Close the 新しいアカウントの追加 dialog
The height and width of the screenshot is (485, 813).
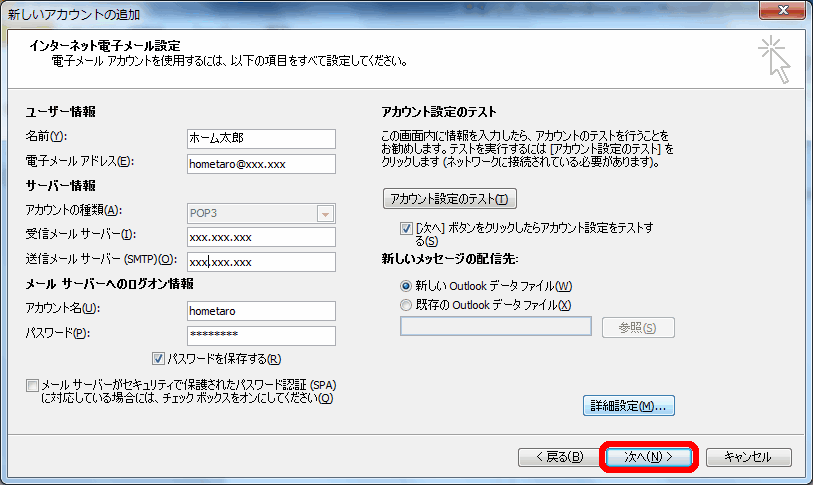pos(783,10)
